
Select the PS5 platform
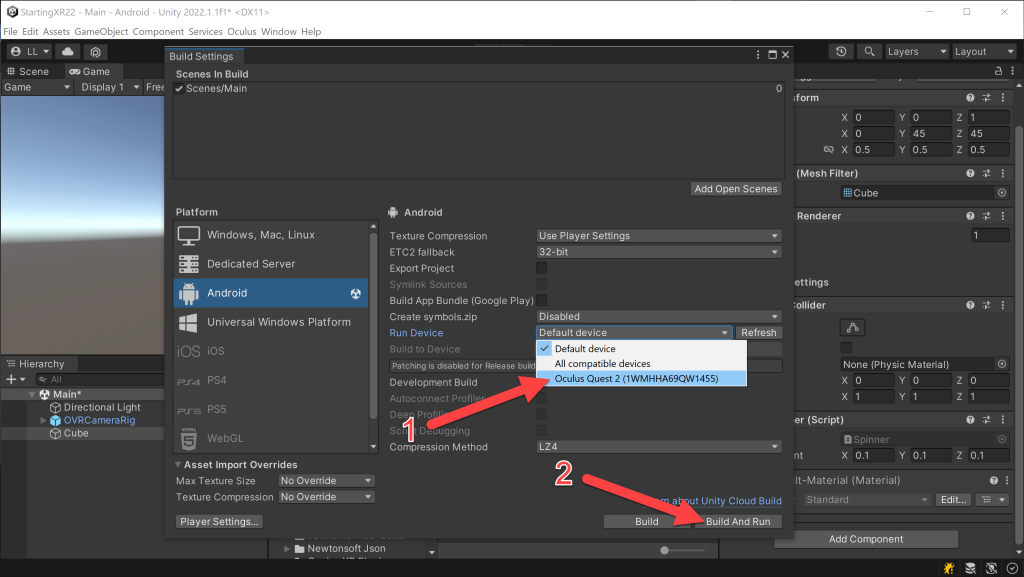[271, 409]
